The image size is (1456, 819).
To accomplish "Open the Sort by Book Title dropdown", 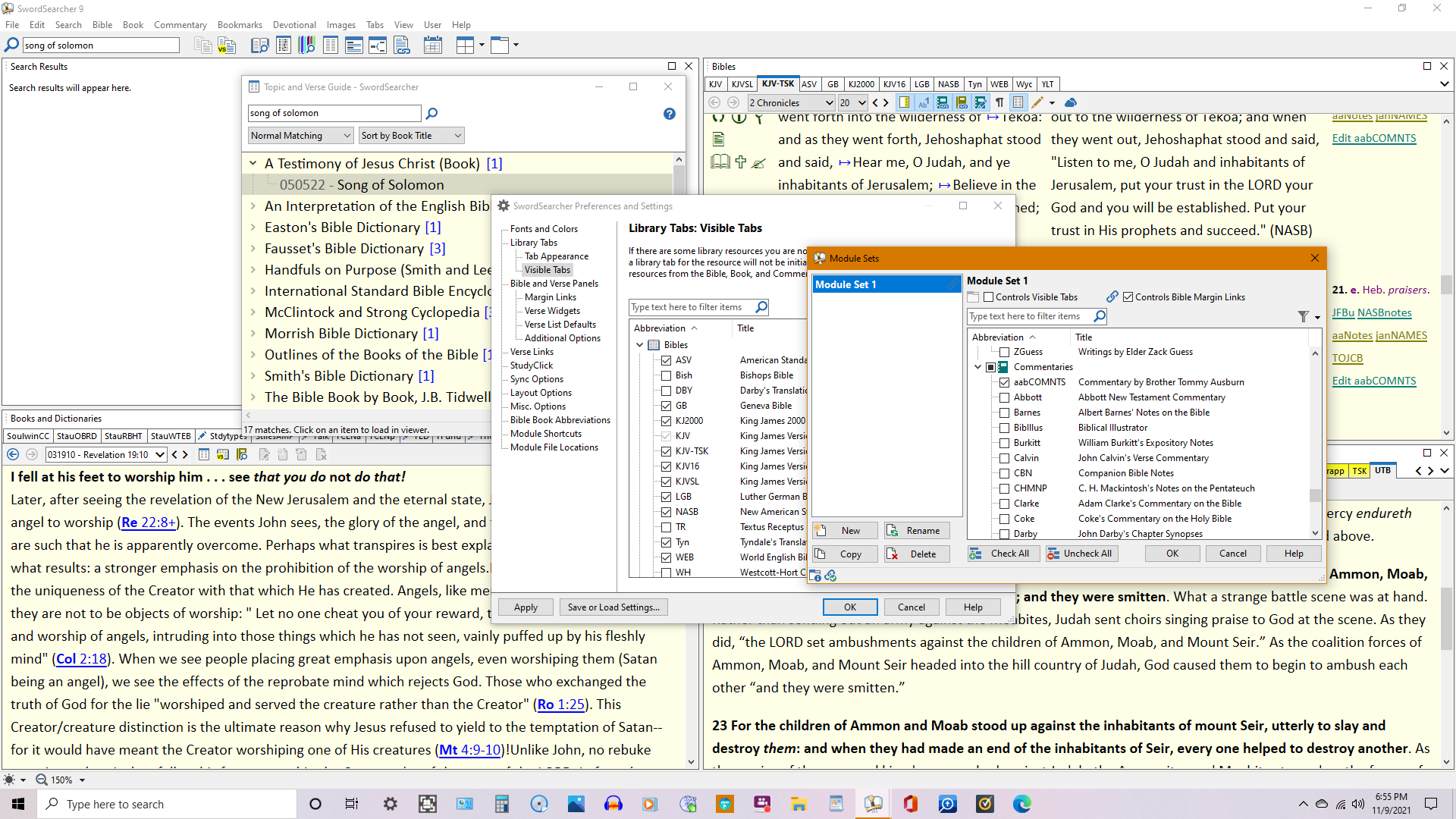I will [411, 136].
